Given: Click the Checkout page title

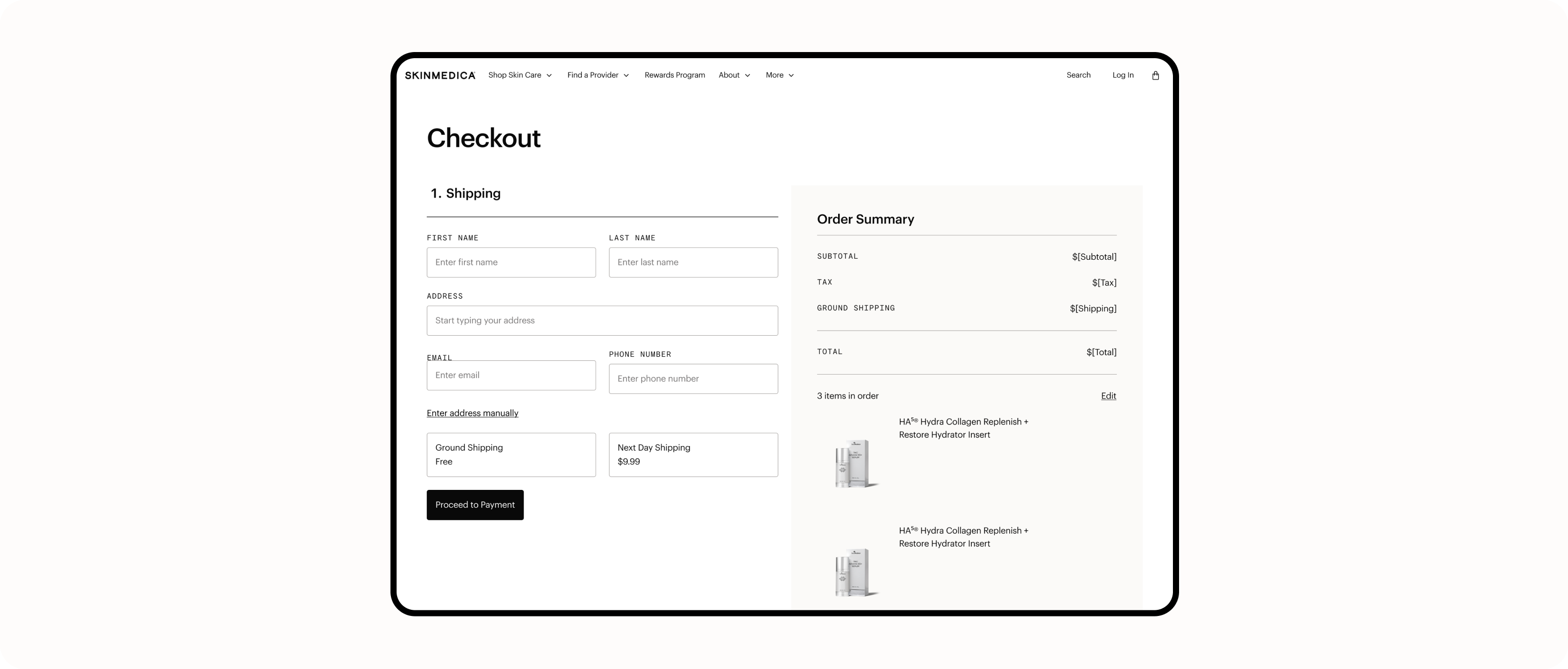Looking at the screenshot, I should (x=483, y=138).
